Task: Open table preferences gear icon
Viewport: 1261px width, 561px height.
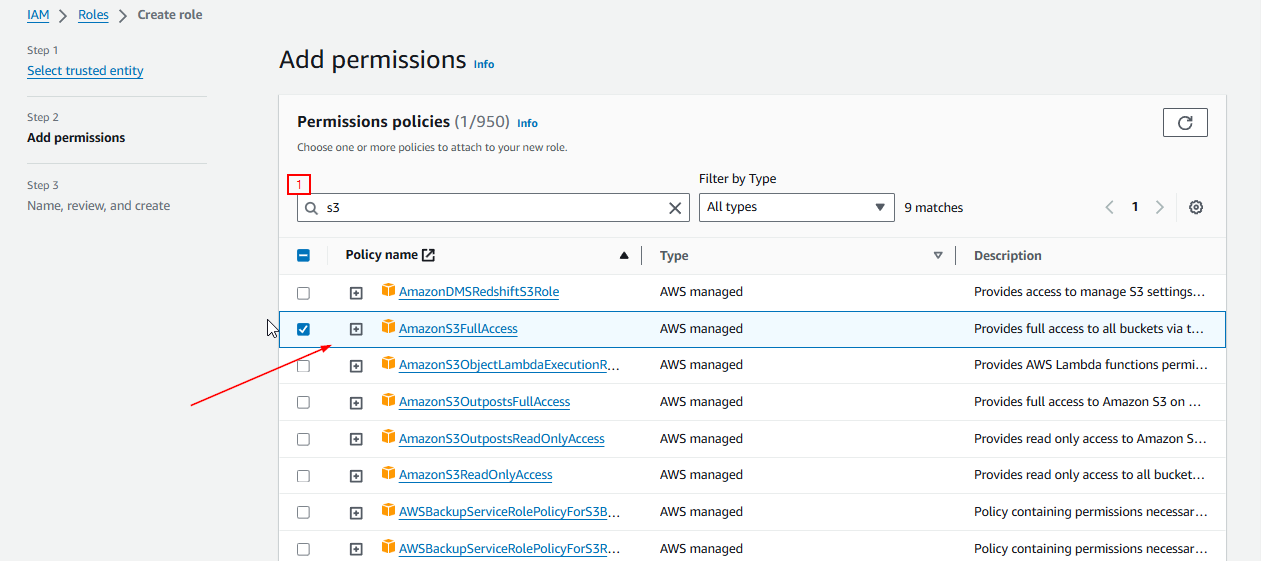Action: click(x=1196, y=207)
